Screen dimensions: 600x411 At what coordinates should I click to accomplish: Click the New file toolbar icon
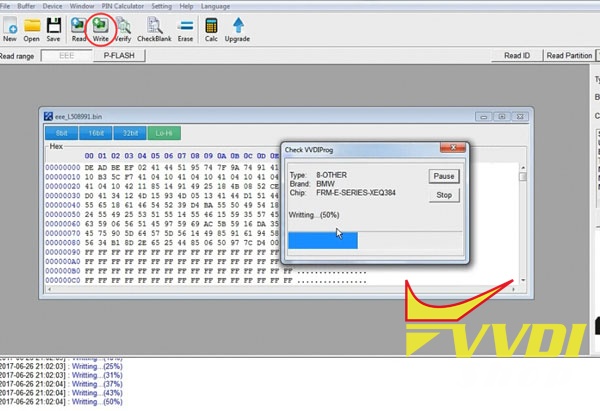10,29
